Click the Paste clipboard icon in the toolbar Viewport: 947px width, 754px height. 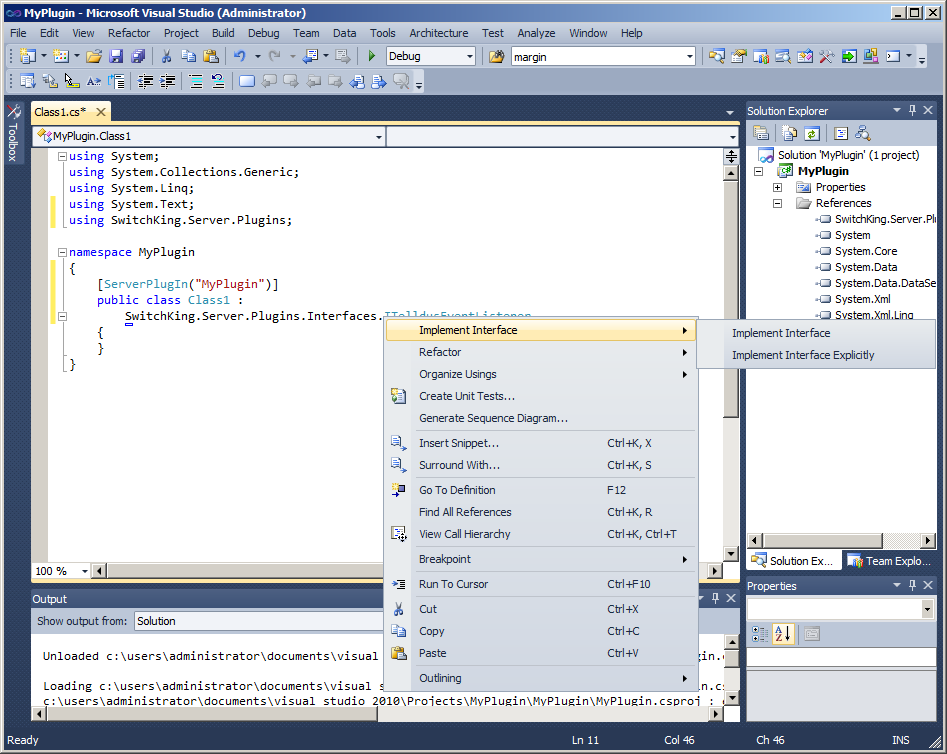pos(211,56)
